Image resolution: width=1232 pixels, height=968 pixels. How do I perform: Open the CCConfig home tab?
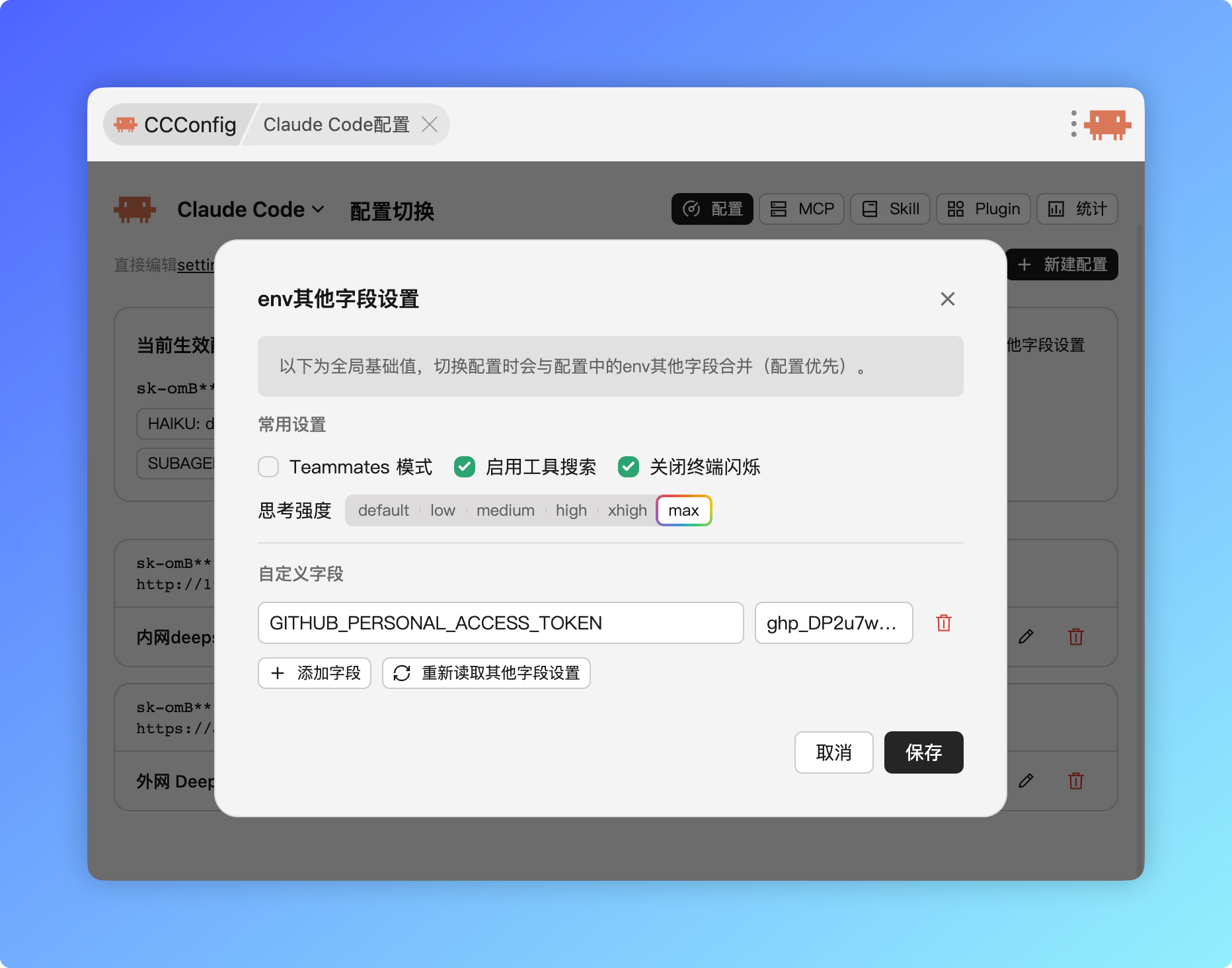[176, 124]
